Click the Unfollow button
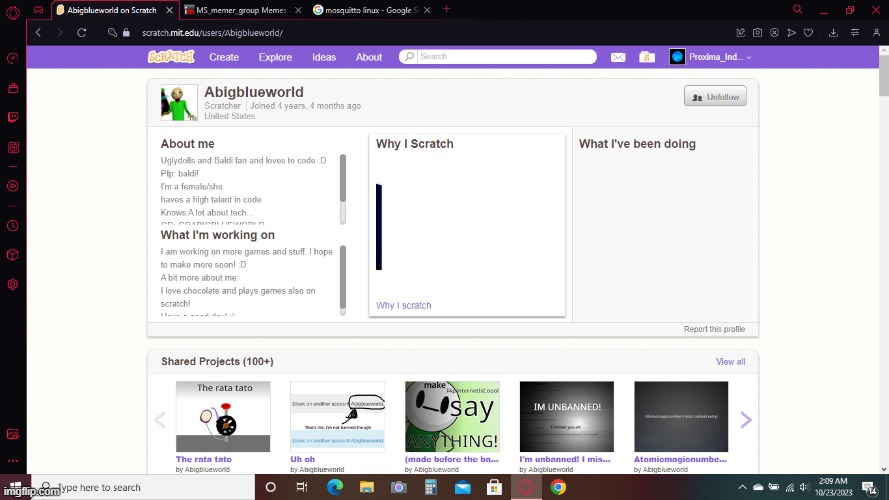This screenshot has height=500, width=889. (715, 97)
